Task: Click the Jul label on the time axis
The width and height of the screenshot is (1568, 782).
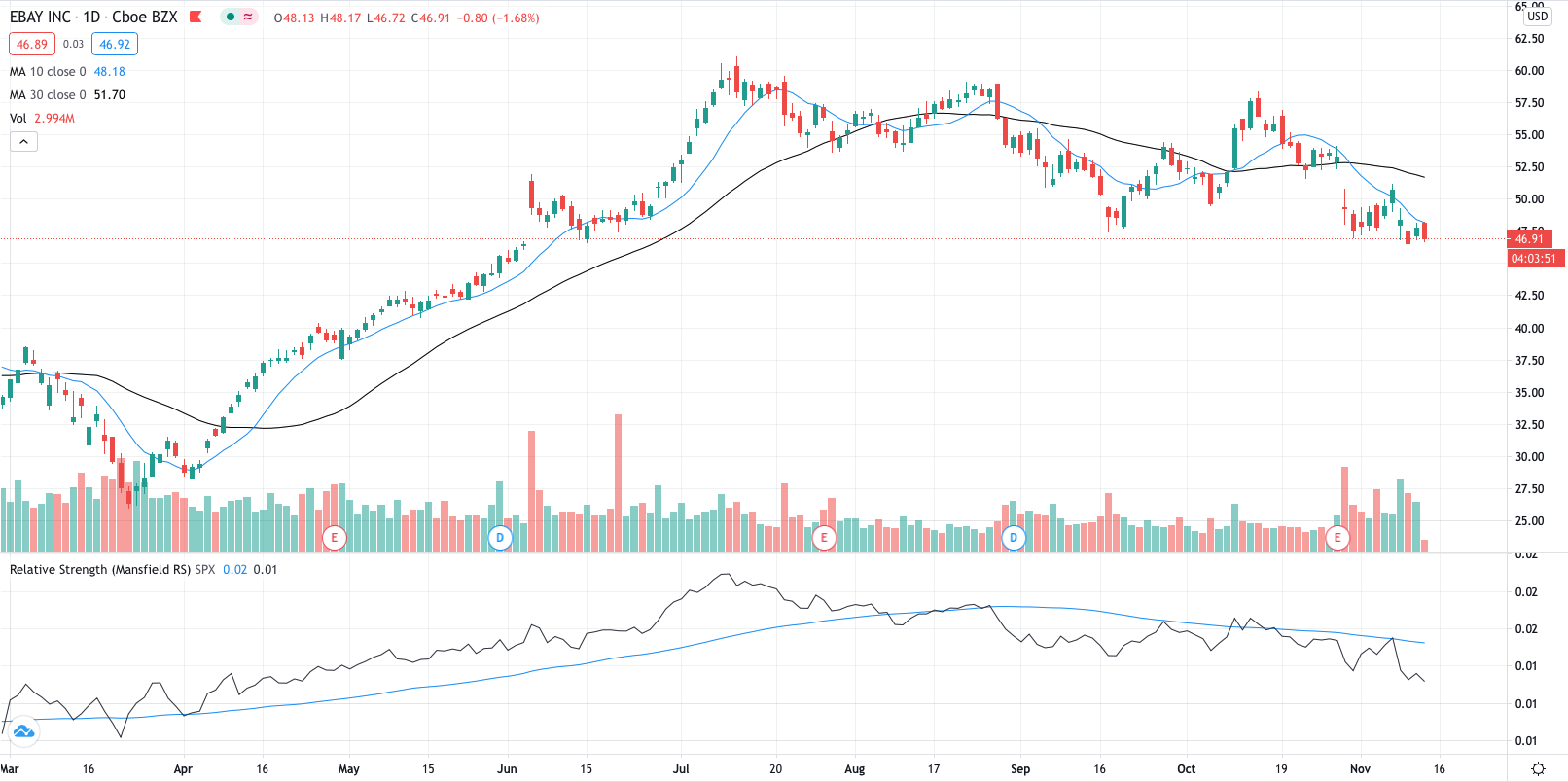Action: pos(681,768)
